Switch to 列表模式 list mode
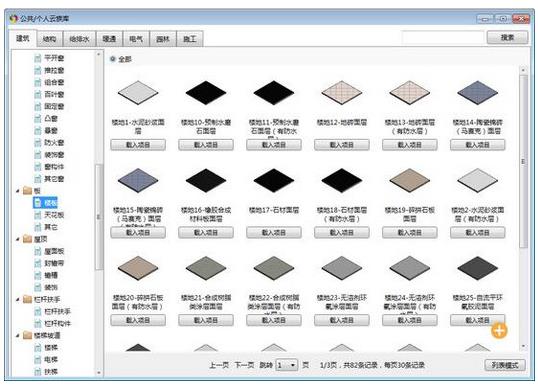This screenshot has width=538, height=388. 505,365
